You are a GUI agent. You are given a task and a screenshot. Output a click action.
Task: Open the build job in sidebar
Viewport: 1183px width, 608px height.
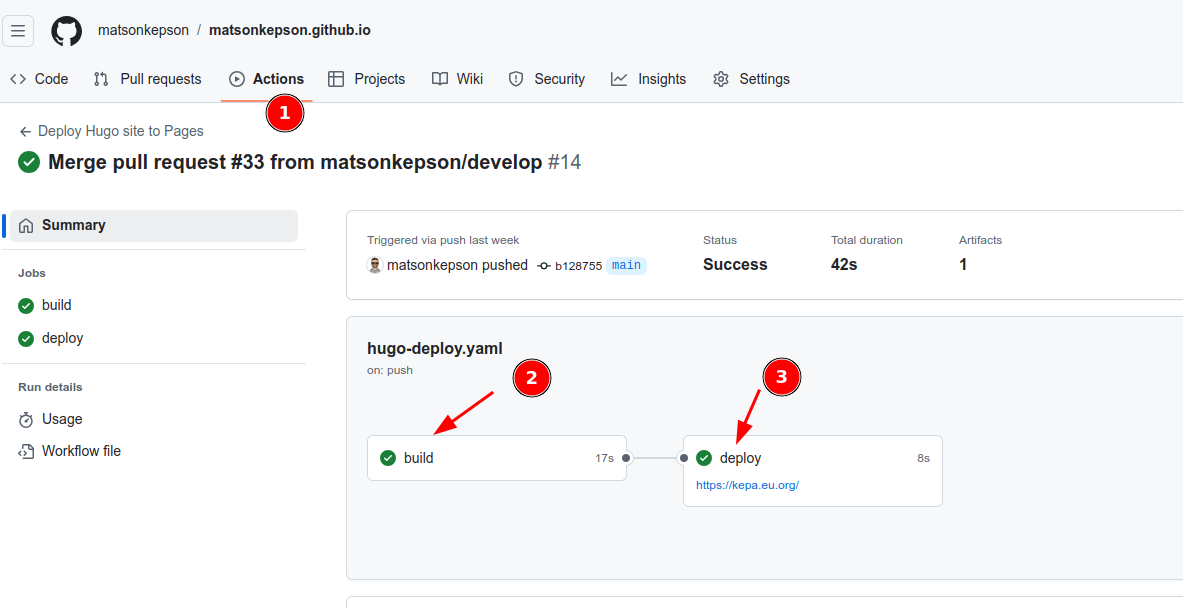point(56,305)
